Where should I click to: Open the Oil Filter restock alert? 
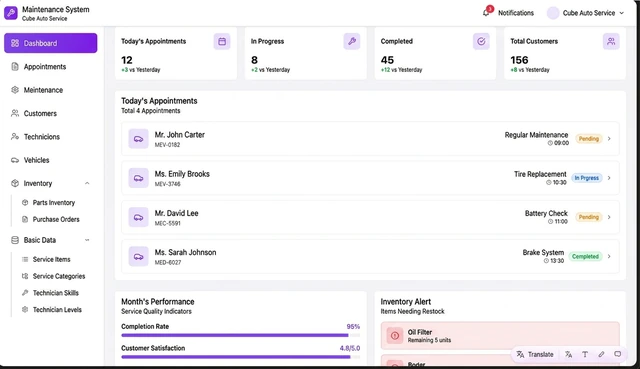500,336
